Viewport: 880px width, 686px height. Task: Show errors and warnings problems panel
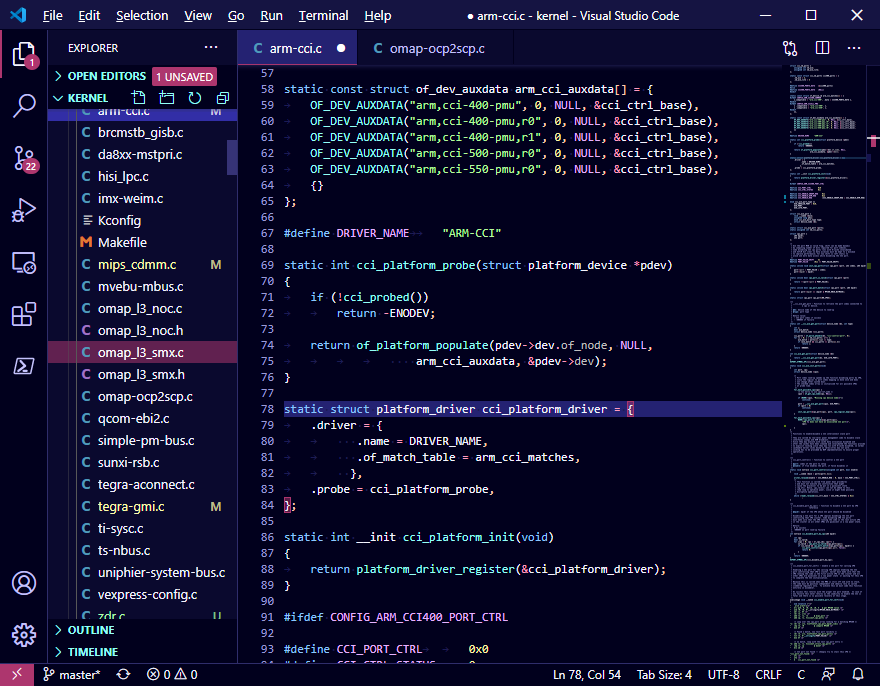172,674
